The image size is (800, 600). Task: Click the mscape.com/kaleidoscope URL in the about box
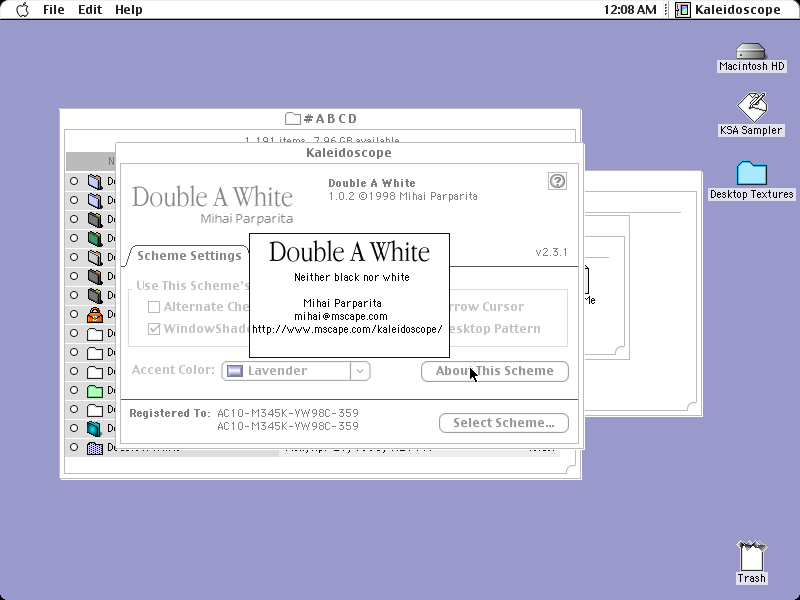coord(347,329)
